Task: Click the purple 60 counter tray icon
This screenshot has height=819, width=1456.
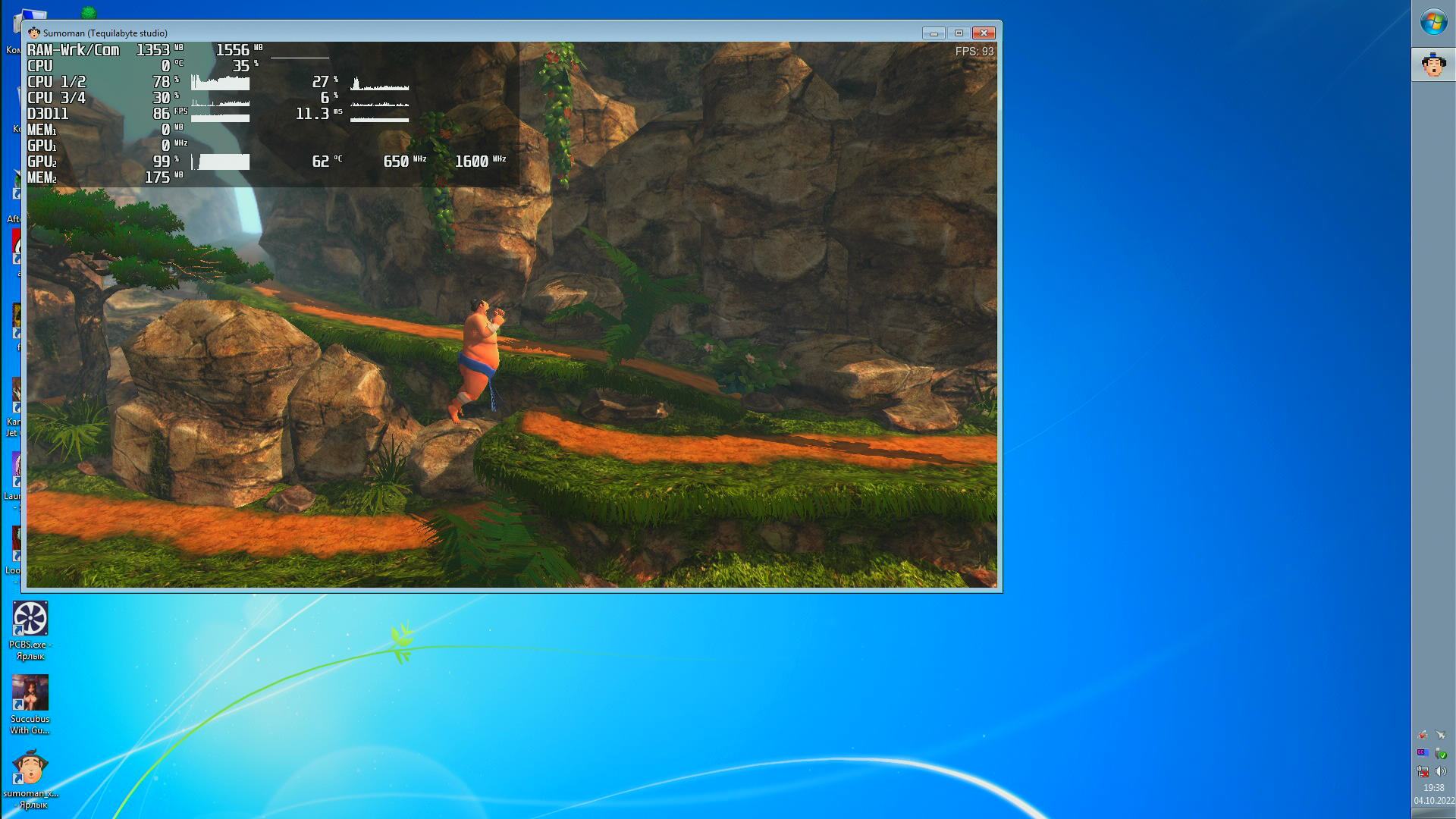Action: (1423, 753)
